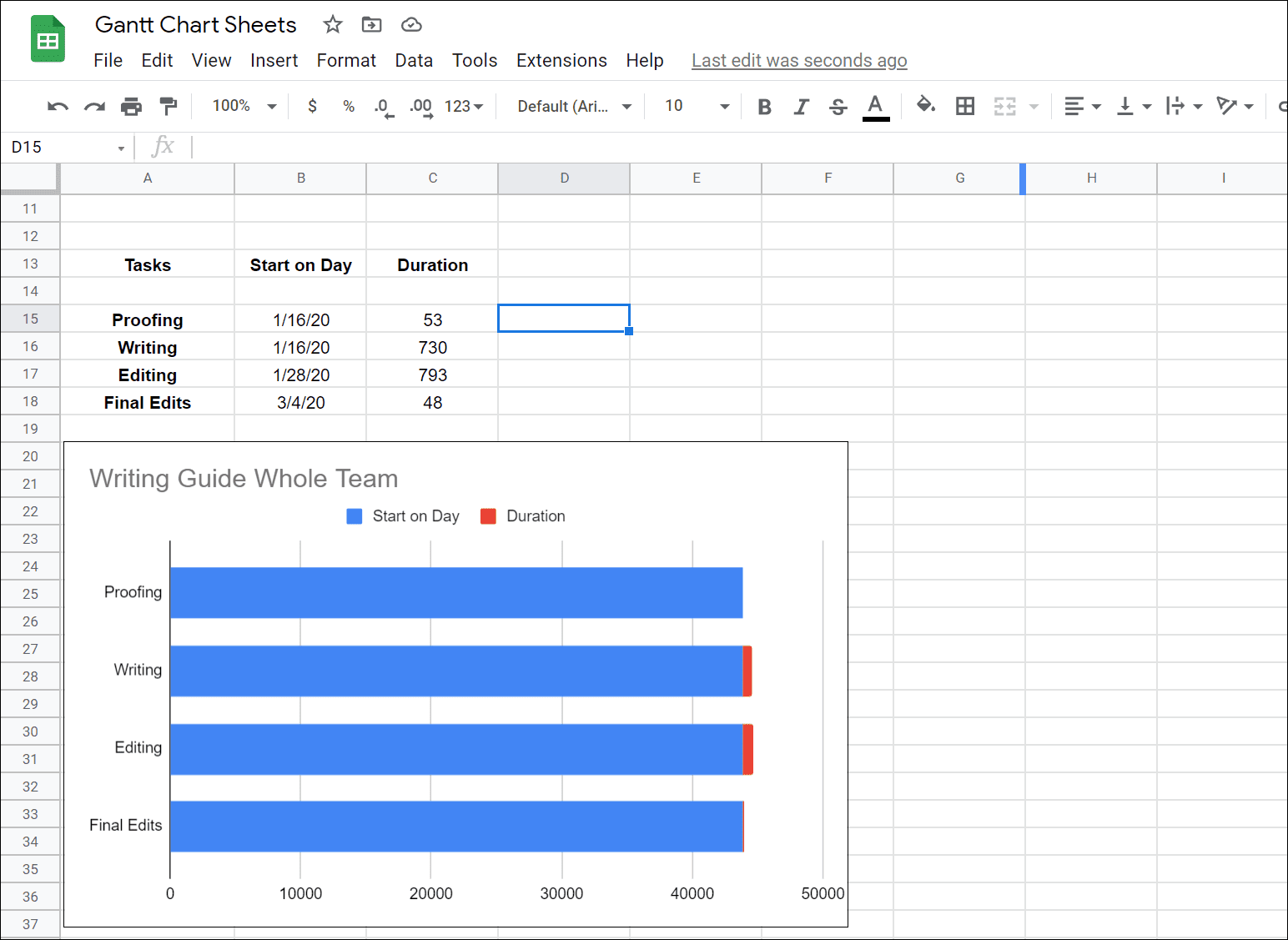Click the Print icon
This screenshot has width=1288, height=940.
(131, 106)
